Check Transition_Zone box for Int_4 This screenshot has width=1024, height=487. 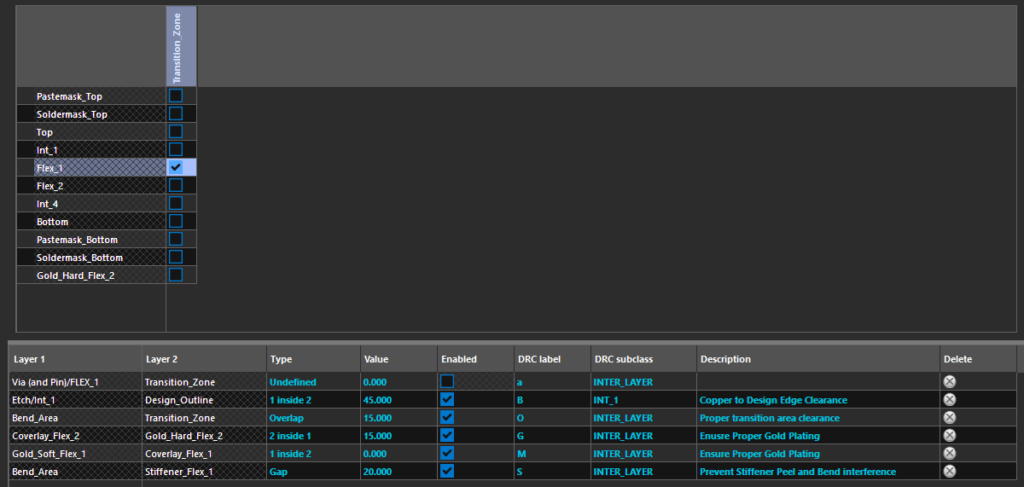(176, 203)
